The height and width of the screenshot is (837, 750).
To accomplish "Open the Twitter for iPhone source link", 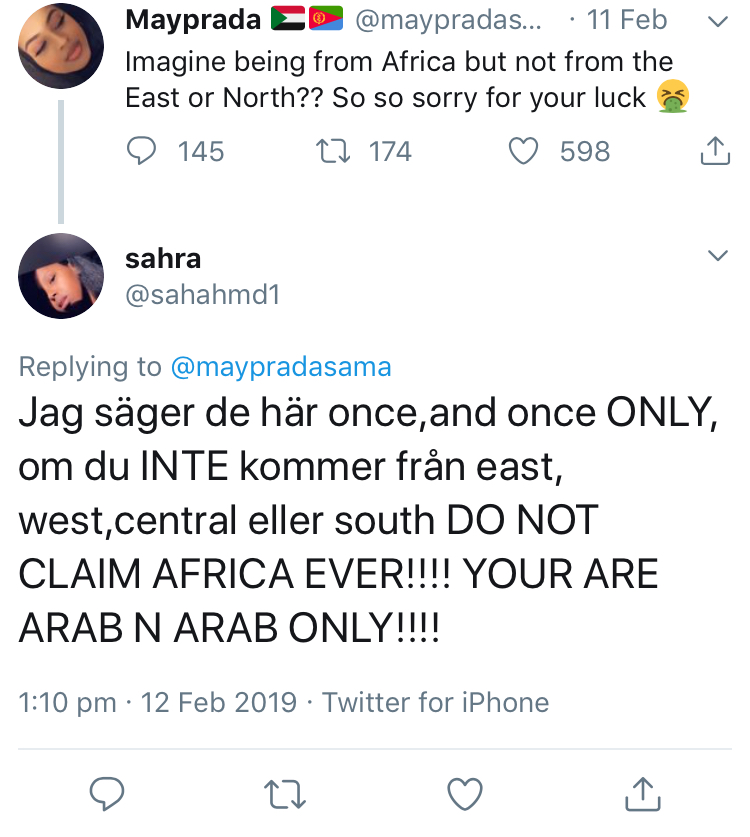I will pyautogui.click(x=435, y=702).
